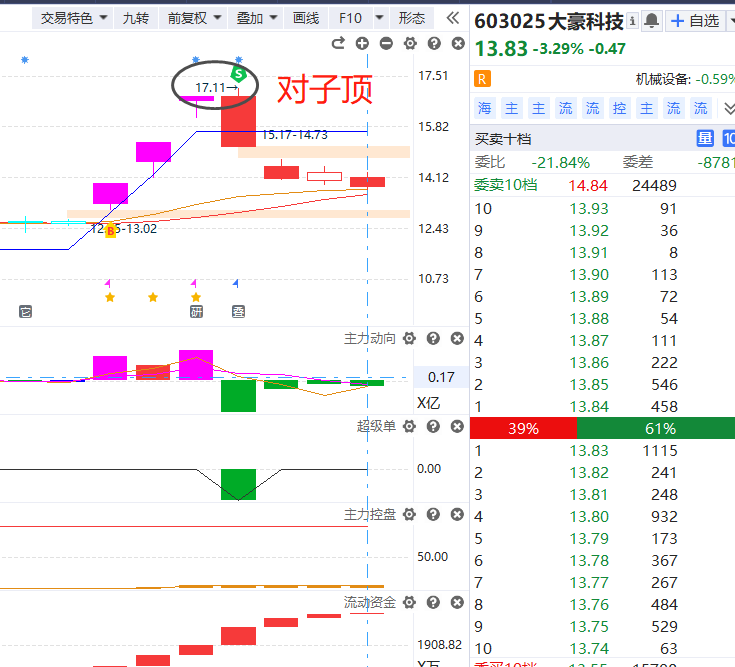
Task: Click the chart rotate/refresh arrow icon
Action: point(338,44)
